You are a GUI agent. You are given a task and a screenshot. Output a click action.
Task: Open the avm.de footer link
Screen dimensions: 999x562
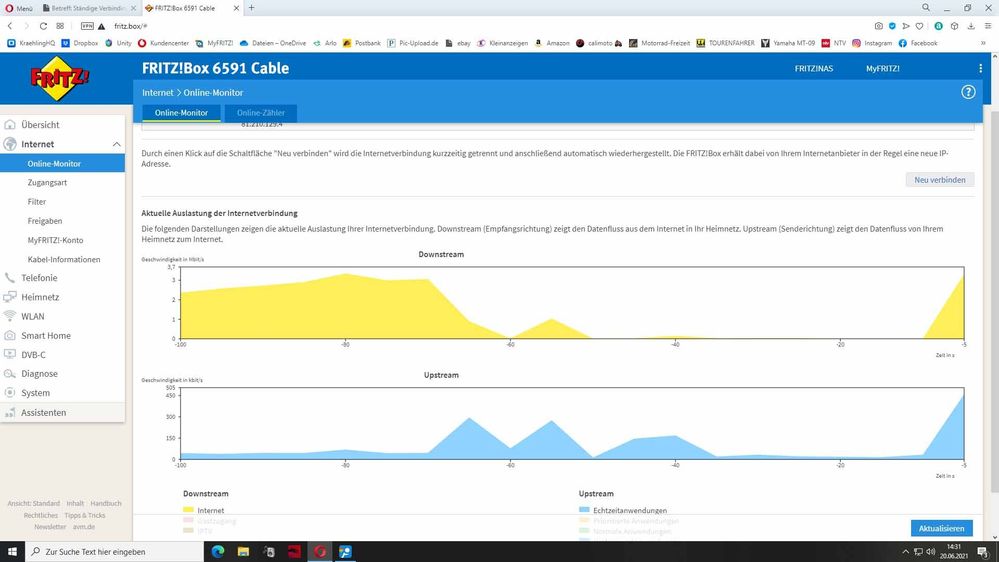click(83, 527)
